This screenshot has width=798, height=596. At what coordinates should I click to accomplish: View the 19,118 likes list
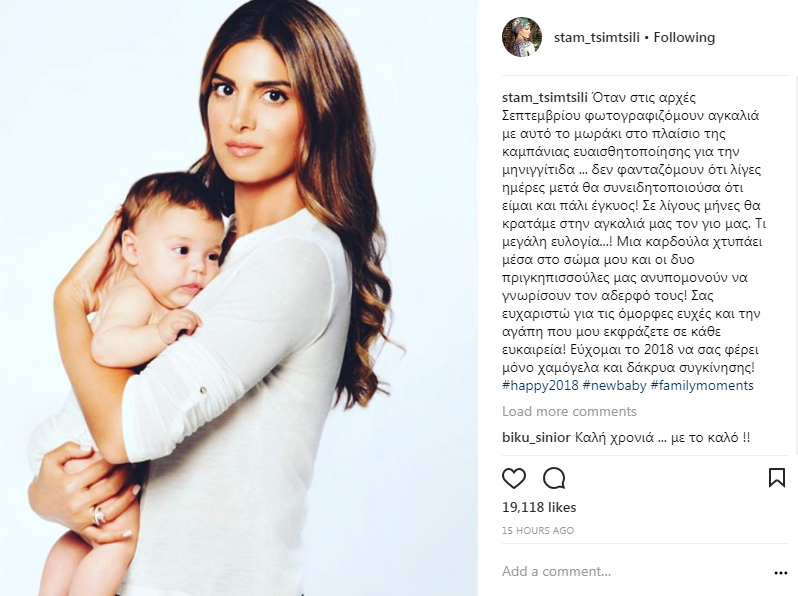pos(539,507)
